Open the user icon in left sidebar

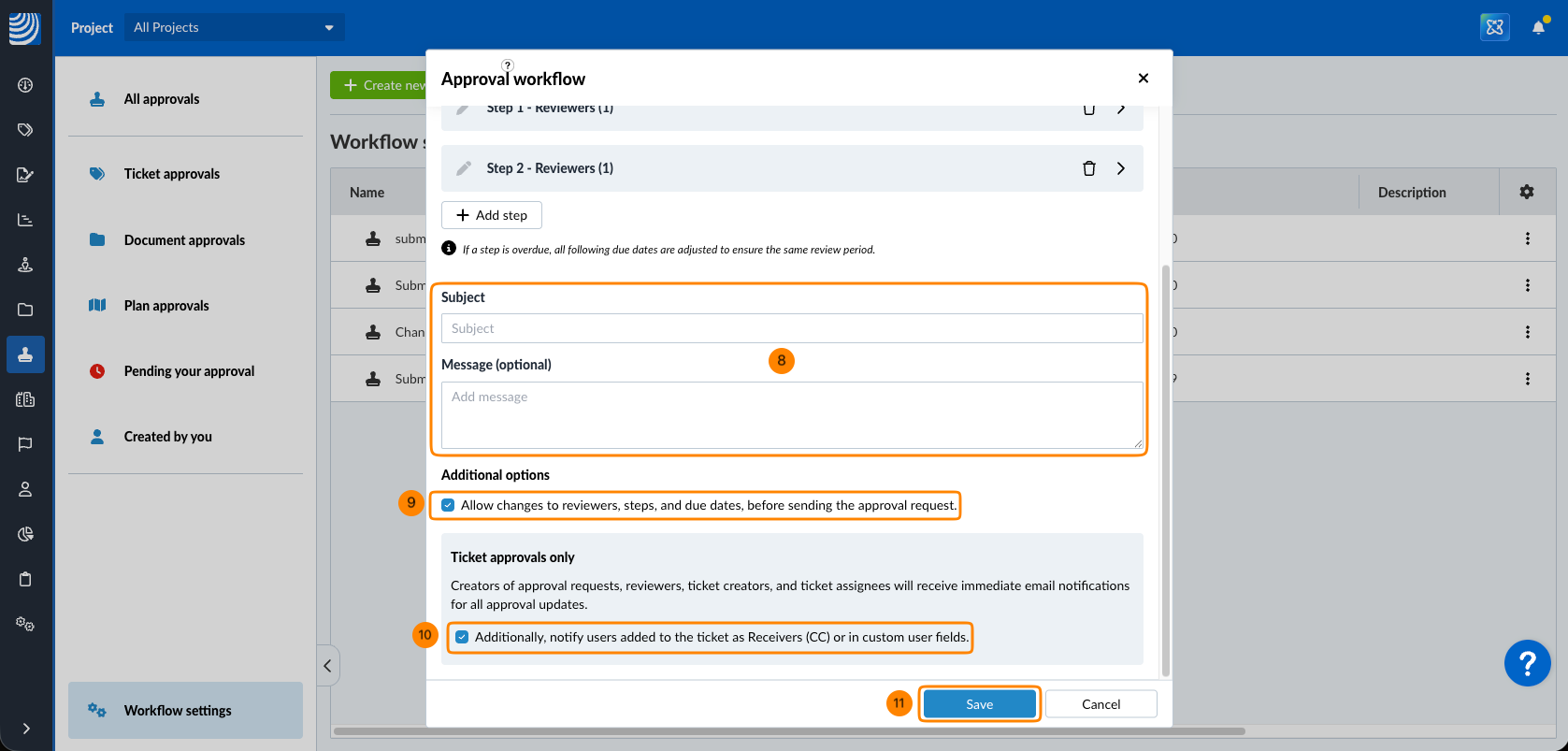(x=25, y=489)
